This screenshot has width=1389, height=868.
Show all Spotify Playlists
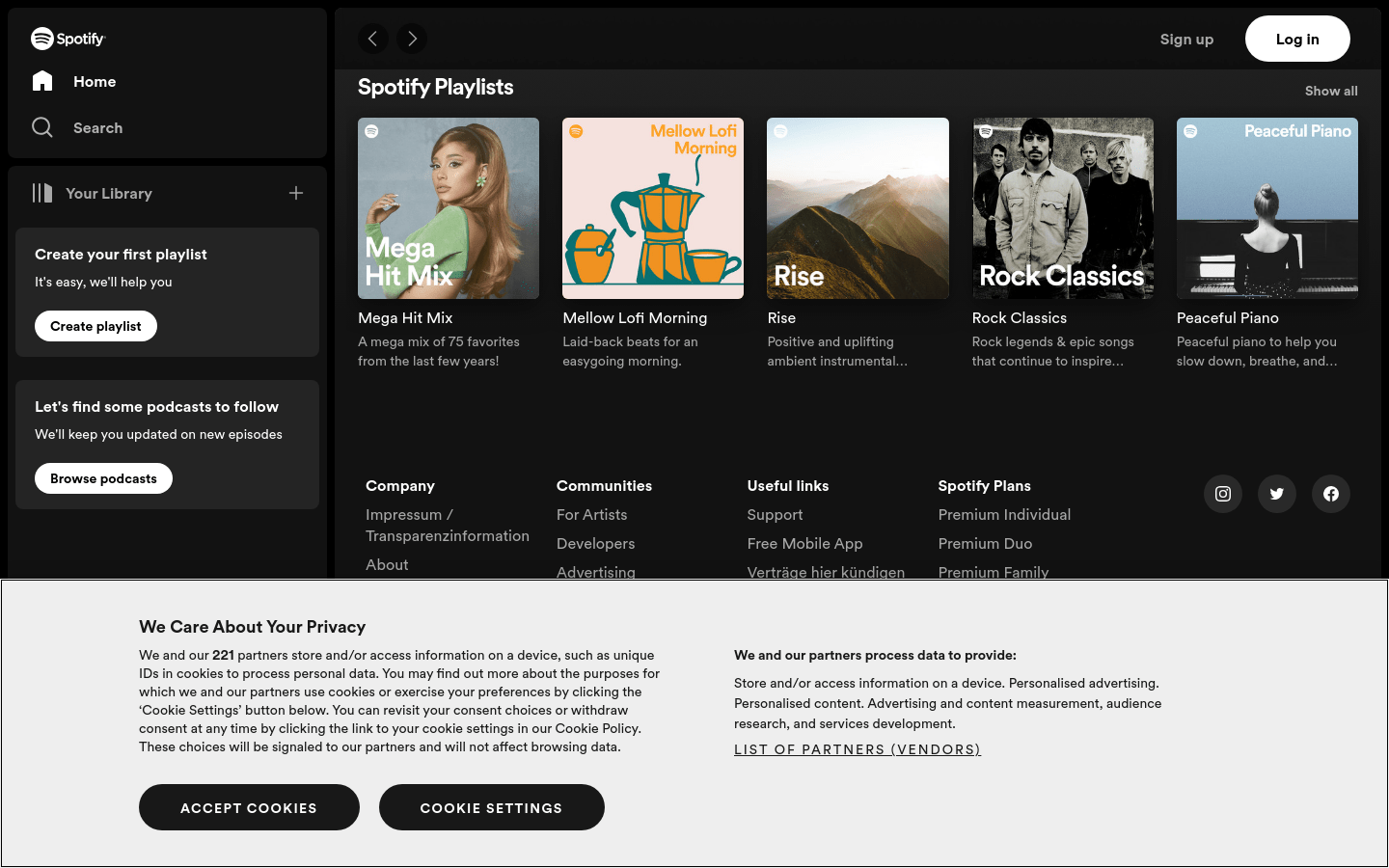pyautogui.click(x=1330, y=91)
